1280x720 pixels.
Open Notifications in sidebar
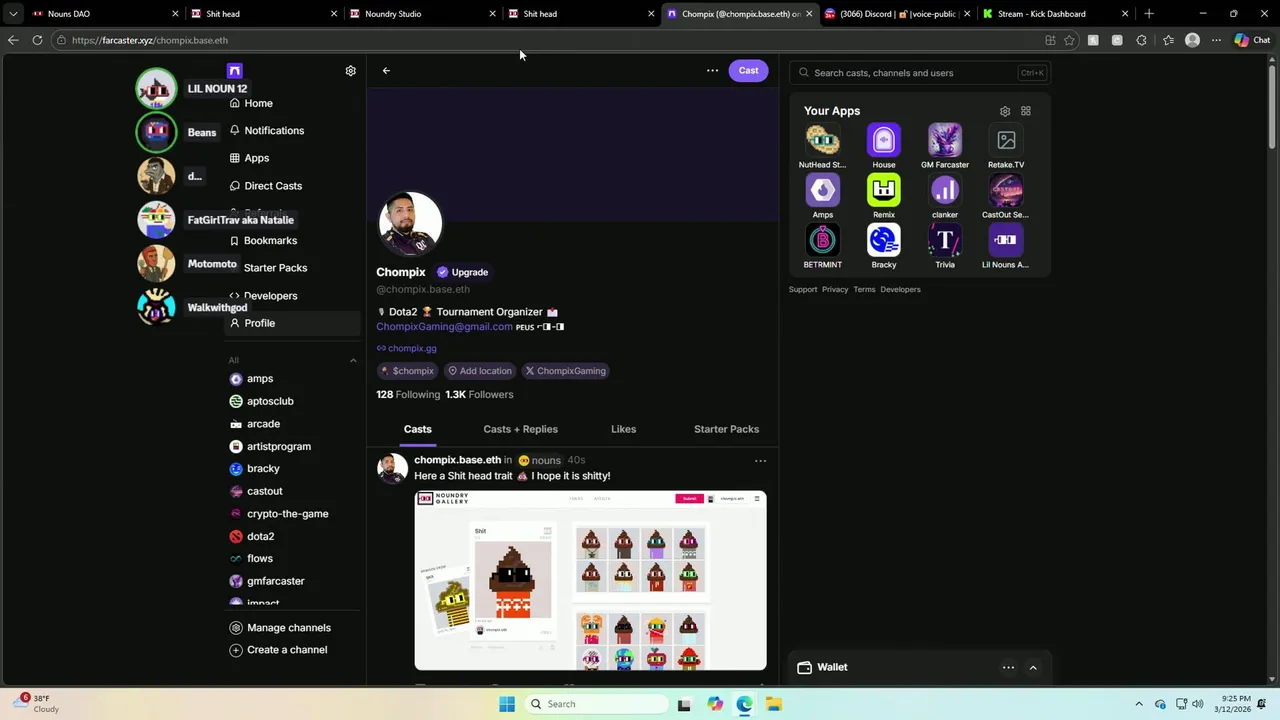274,131
